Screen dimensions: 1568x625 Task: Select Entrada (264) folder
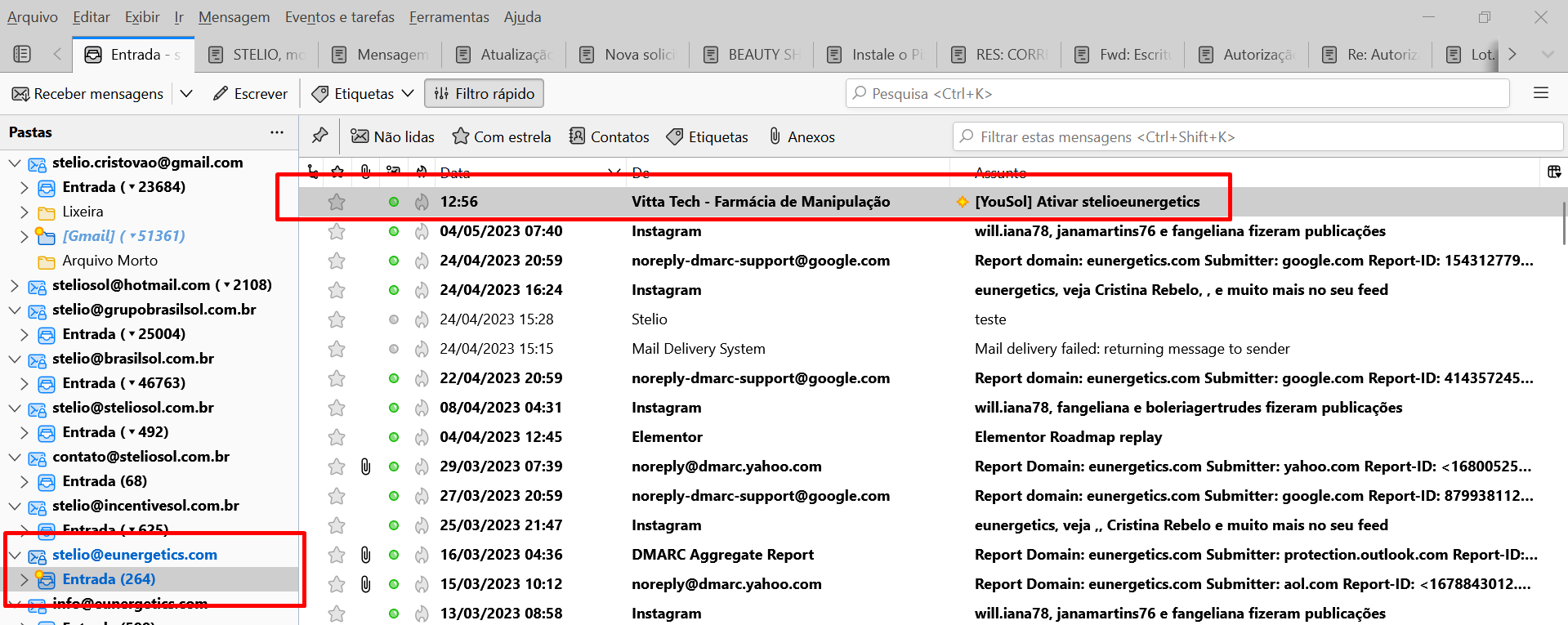coord(109,579)
